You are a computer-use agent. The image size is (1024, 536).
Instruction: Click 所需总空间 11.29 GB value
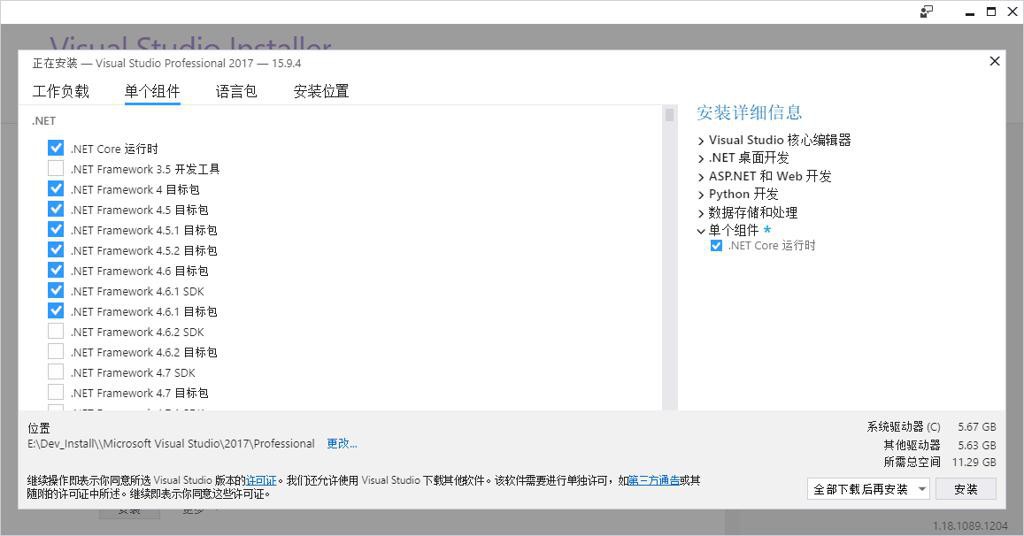click(x=974, y=462)
